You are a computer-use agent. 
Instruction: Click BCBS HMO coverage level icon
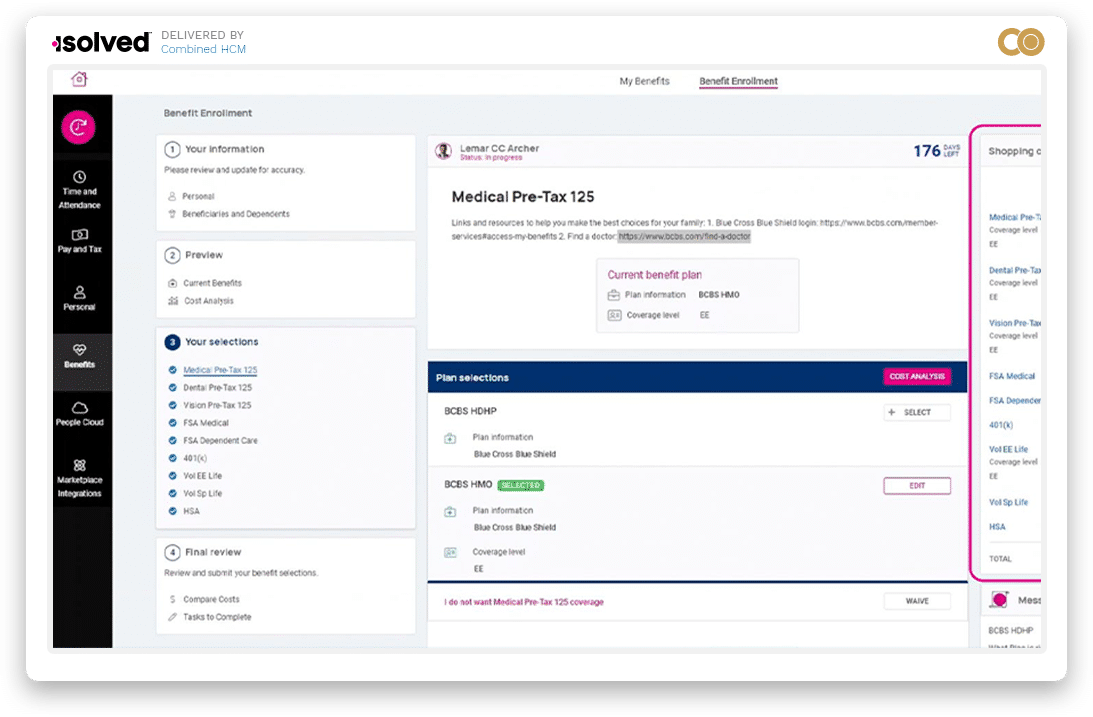coord(450,553)
